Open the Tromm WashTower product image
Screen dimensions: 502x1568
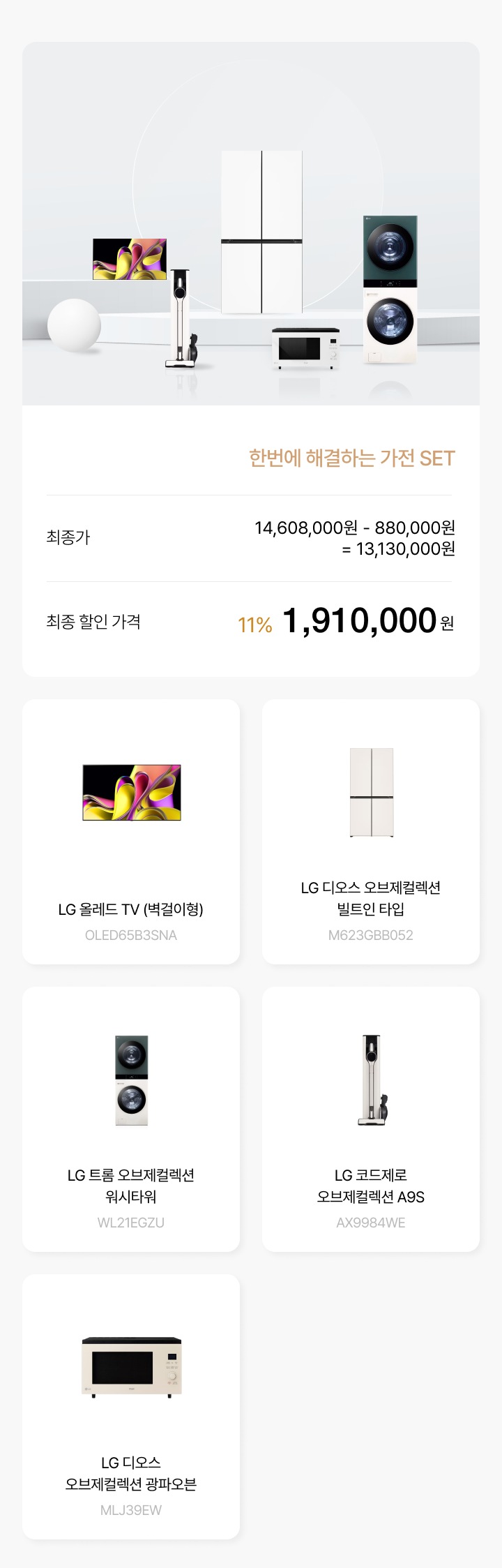click(x=132, y=1080)
